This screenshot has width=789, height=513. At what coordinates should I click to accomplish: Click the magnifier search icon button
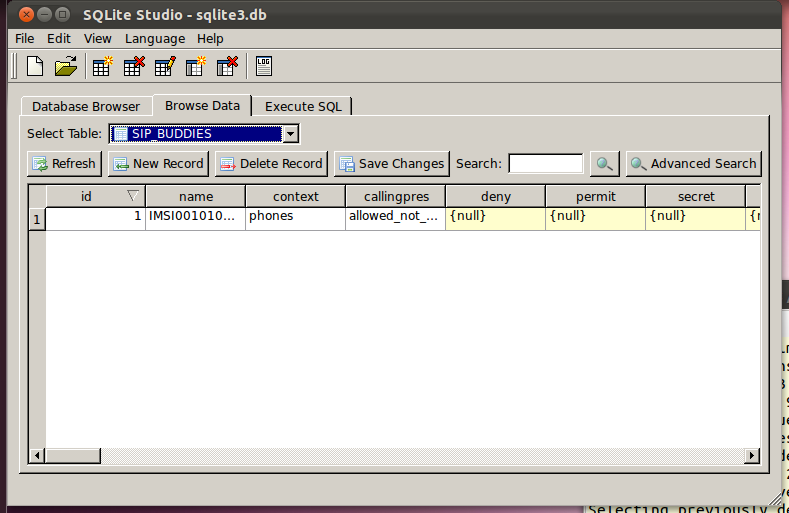click(x=605, y=164)
